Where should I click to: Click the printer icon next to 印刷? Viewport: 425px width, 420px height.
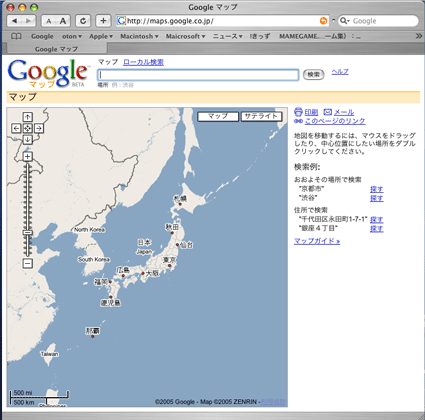coord(298,112)
